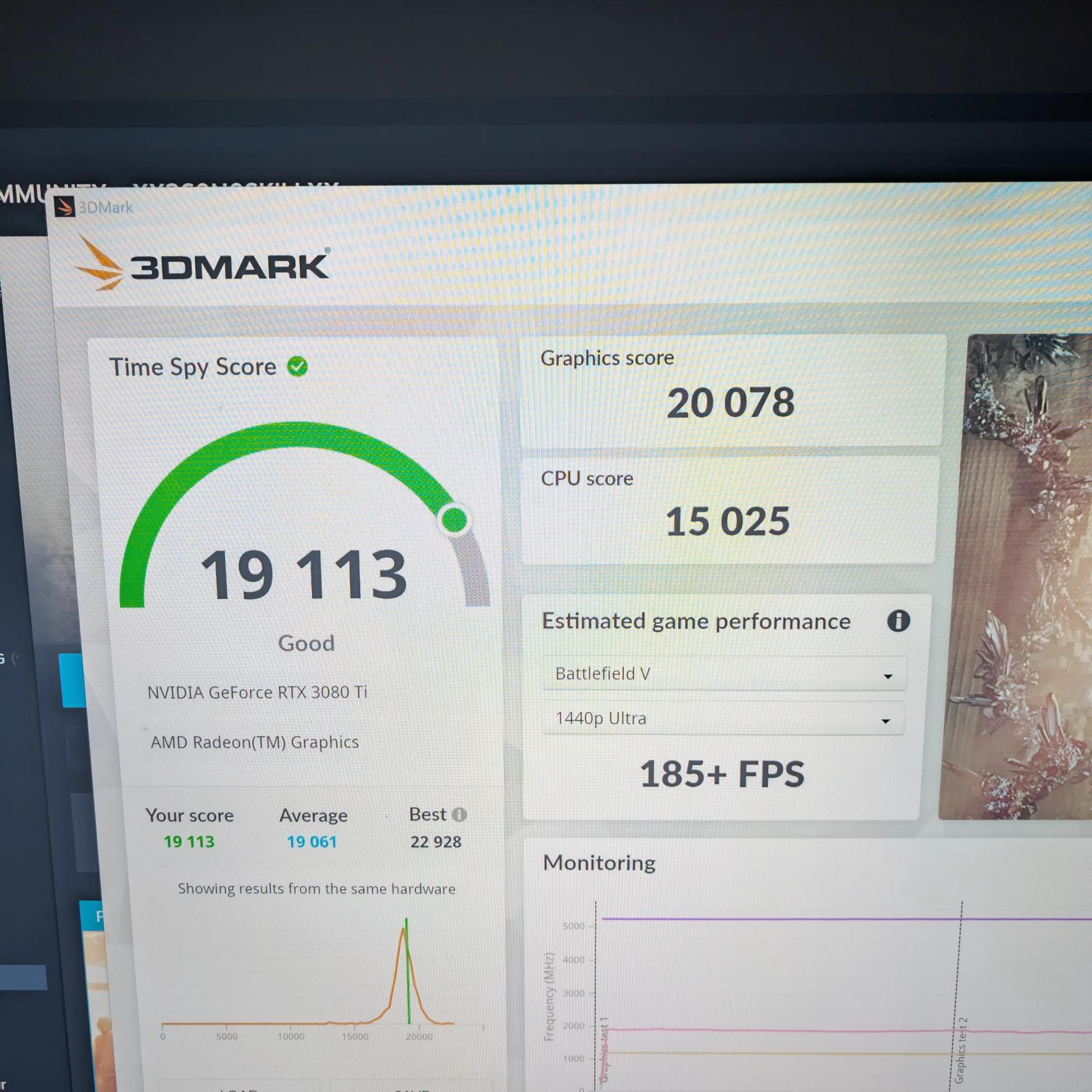Screen dimensions: 1092x1092
Task: Click the CPU score value 15 025
Action: coord(727,520)
